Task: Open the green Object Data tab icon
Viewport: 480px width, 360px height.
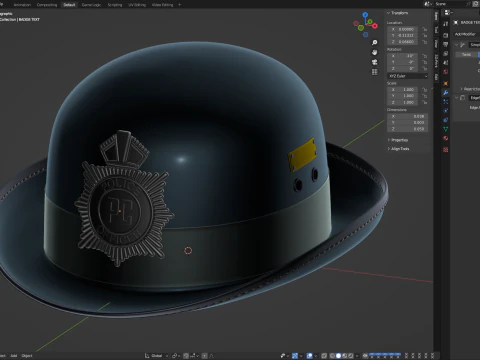Action: [446, 129]
